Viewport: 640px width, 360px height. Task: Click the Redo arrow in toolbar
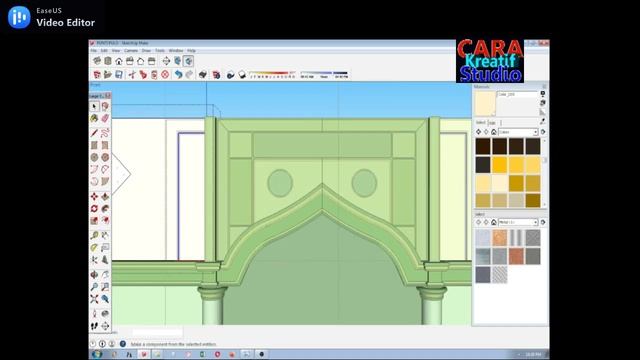click(x=189, y=75)
